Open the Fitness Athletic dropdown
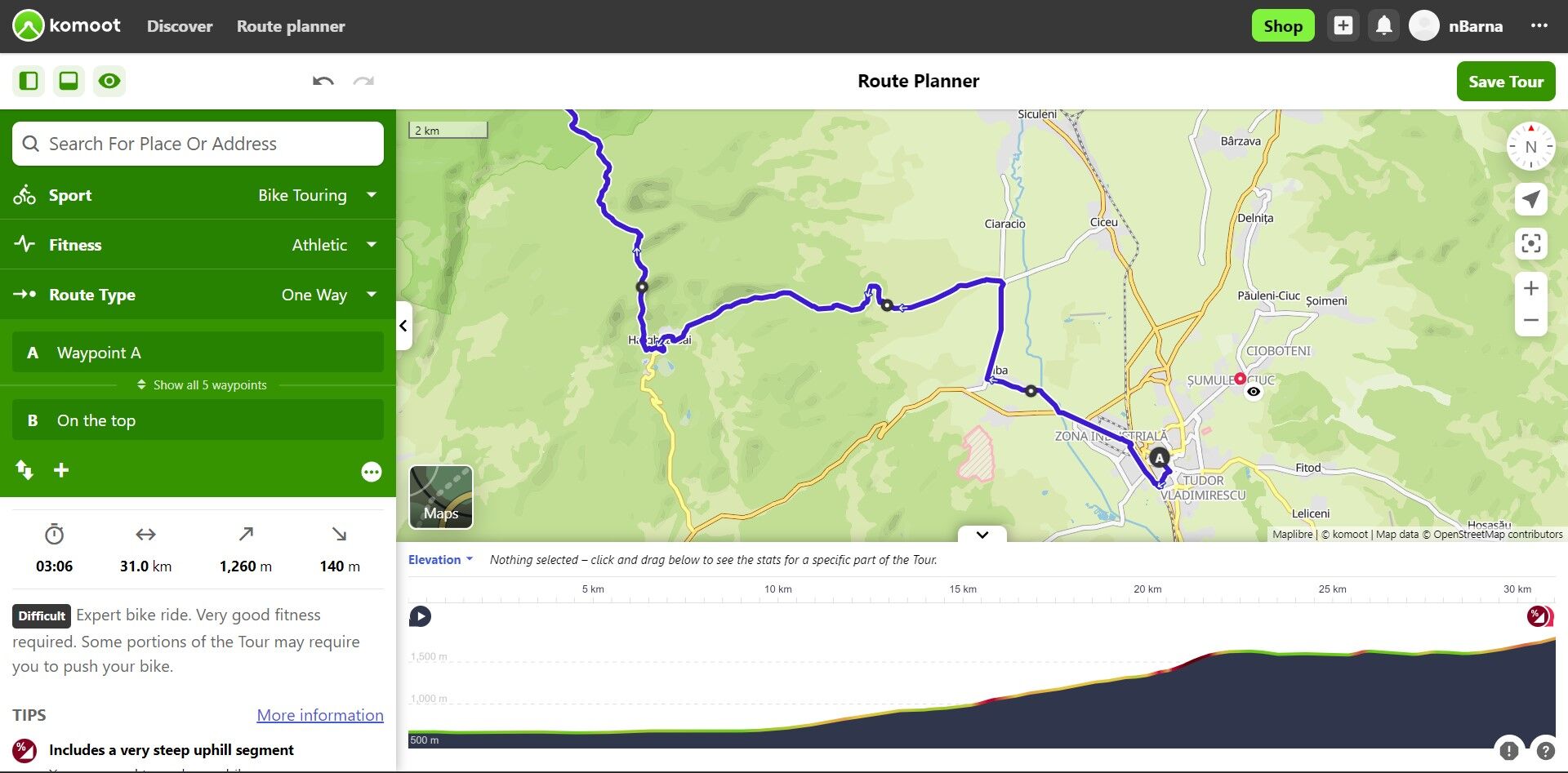 point(198,245)
